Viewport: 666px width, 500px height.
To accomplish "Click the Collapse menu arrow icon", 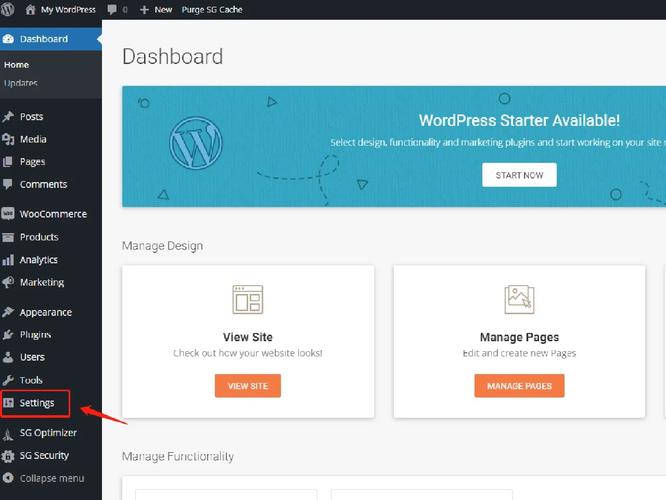I will click(x=8, y=478).
